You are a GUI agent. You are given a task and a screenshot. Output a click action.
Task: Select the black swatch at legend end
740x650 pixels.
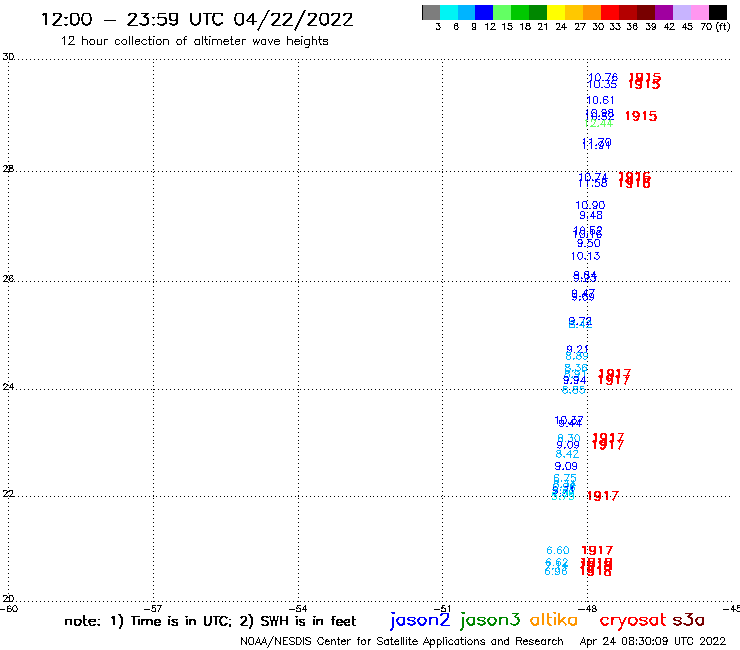[717, 12]
